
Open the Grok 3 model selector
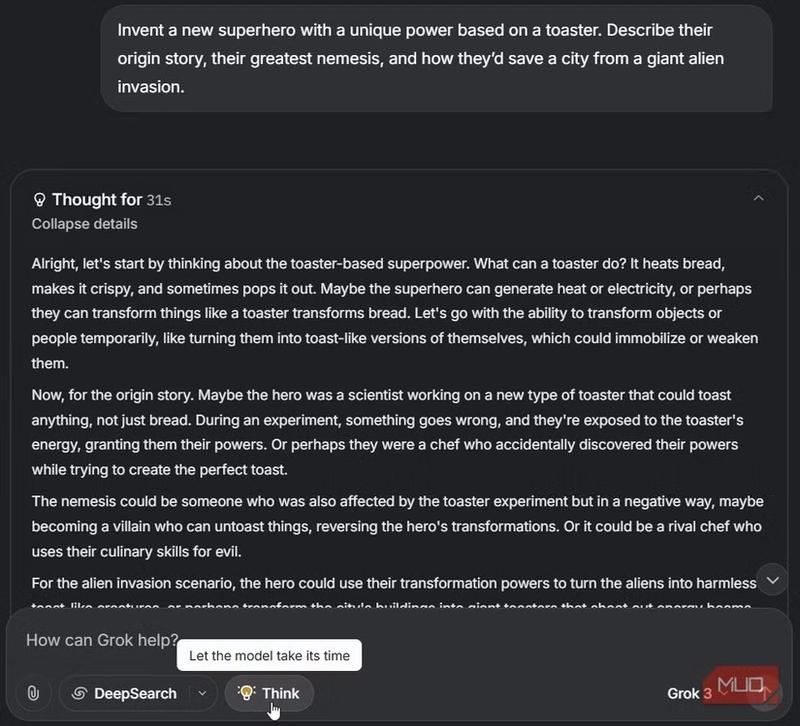tap(690, 693)
